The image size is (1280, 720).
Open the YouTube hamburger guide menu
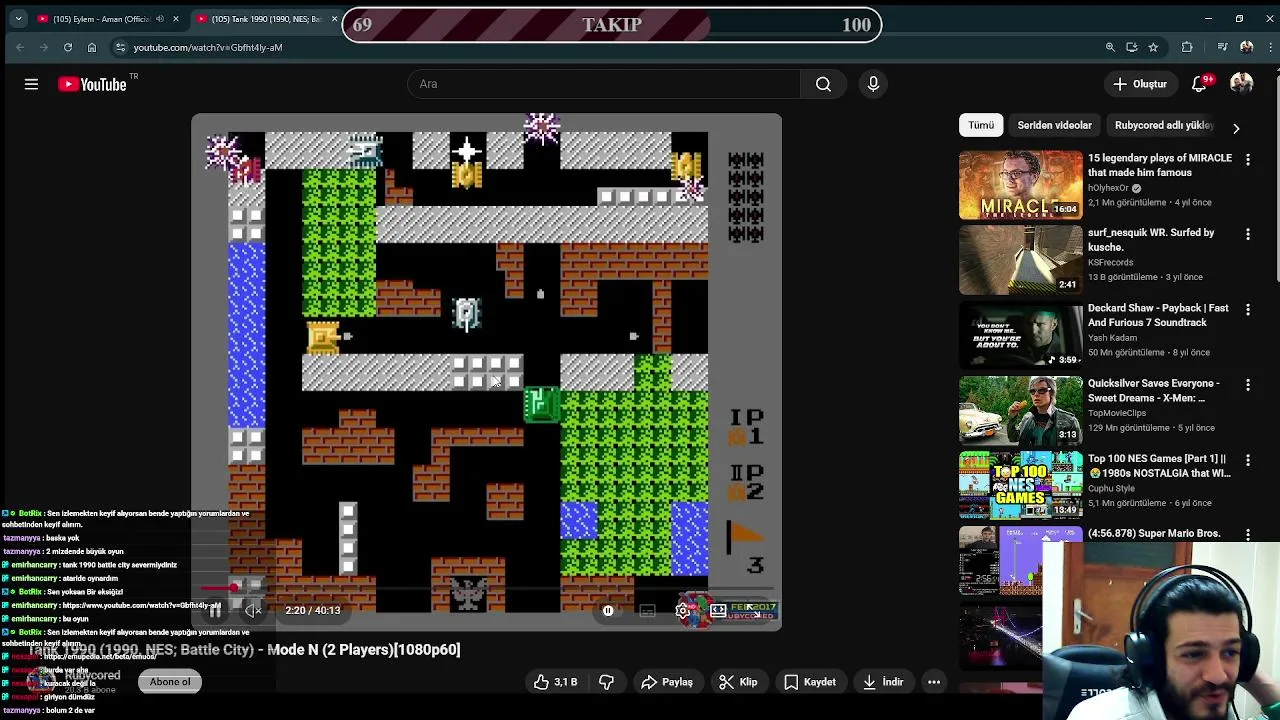point(31,84)
